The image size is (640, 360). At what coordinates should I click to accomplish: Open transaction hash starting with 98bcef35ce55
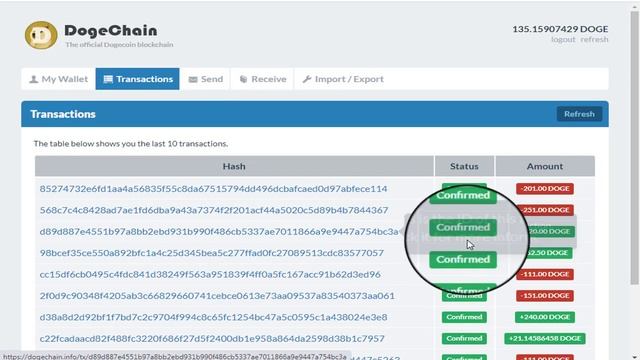click(211, 253)
